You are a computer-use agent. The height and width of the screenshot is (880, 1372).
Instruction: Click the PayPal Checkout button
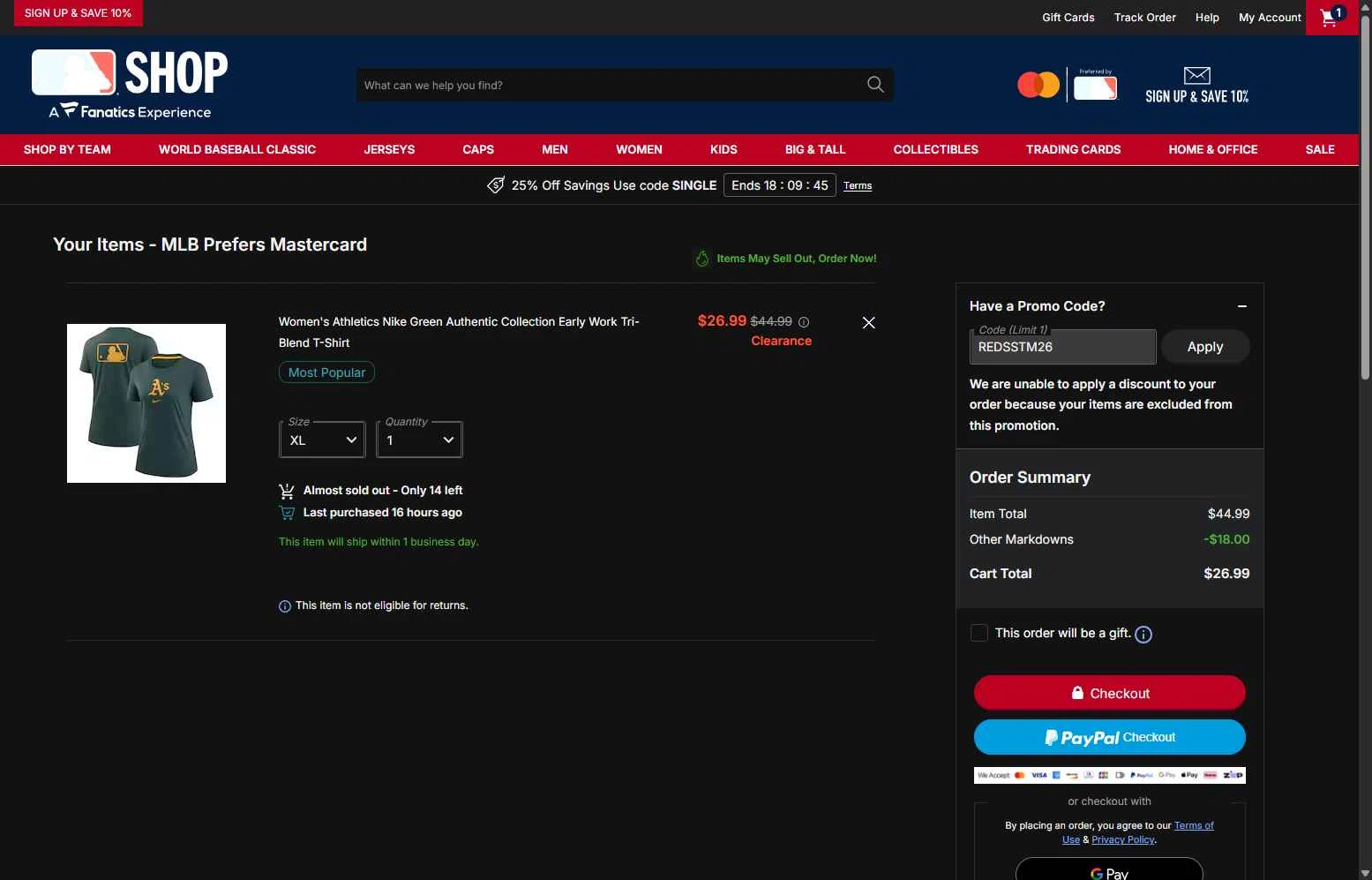[1110, 737]
